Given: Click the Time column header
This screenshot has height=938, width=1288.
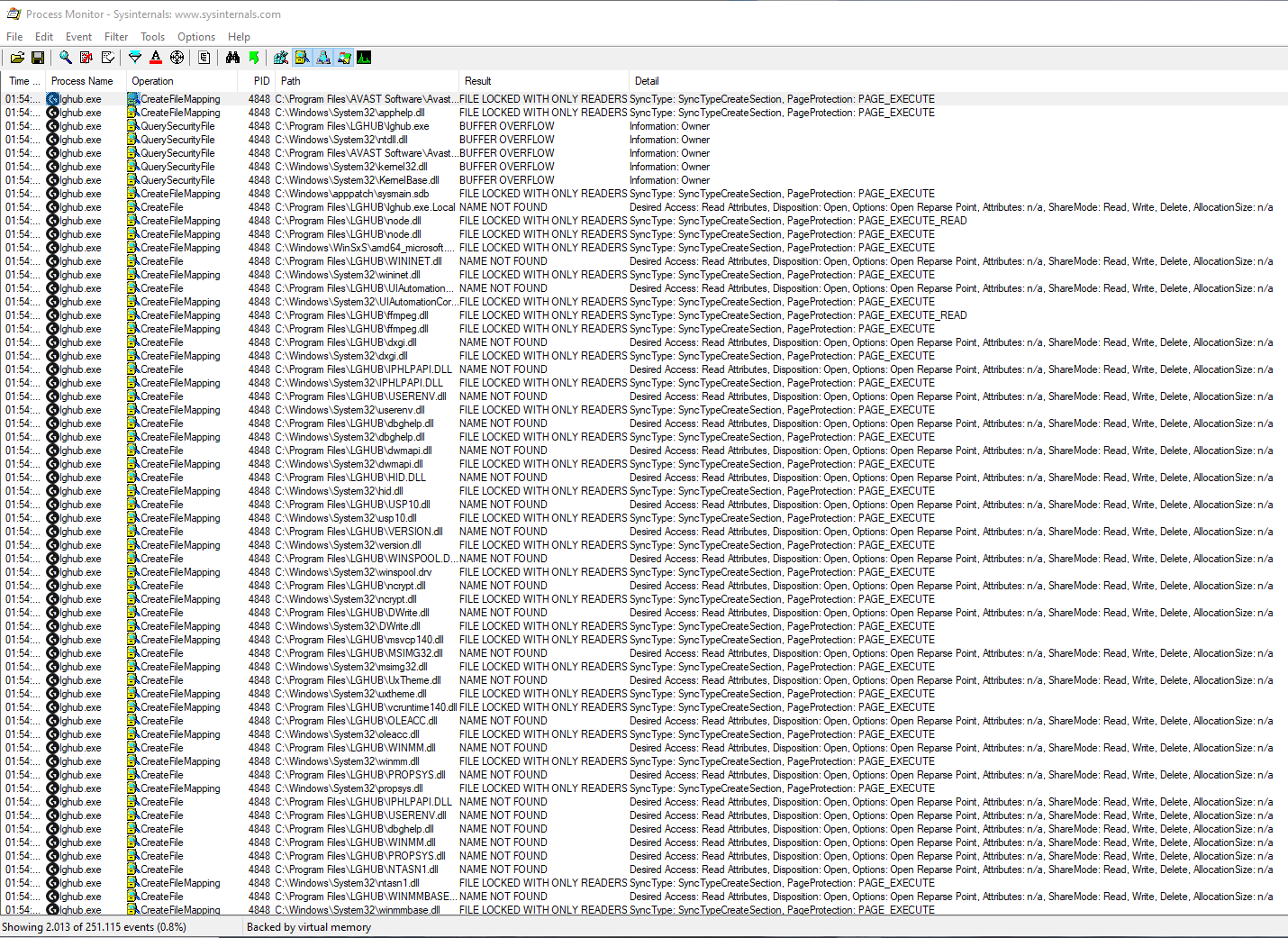Looking at the screenshot, I should tap(23, 81).
